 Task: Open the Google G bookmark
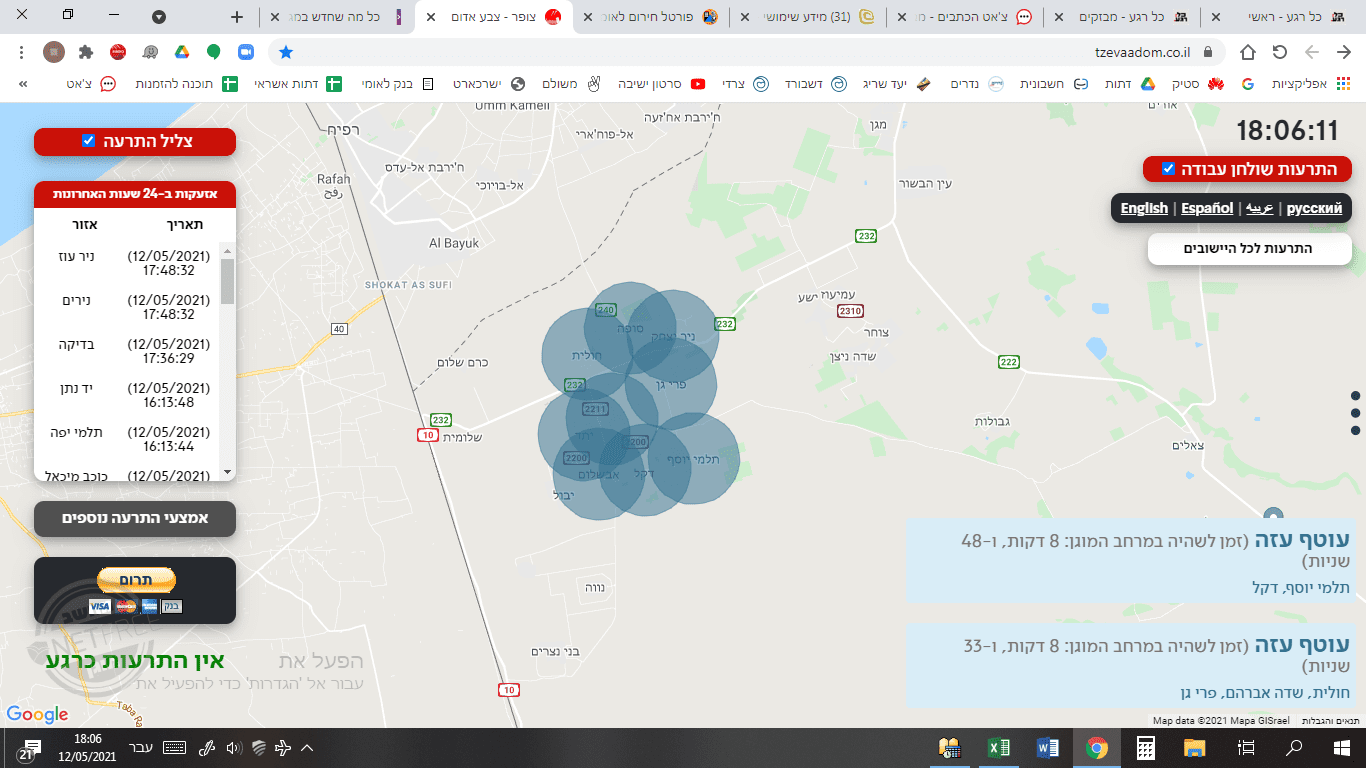(x=1247, y=84)
